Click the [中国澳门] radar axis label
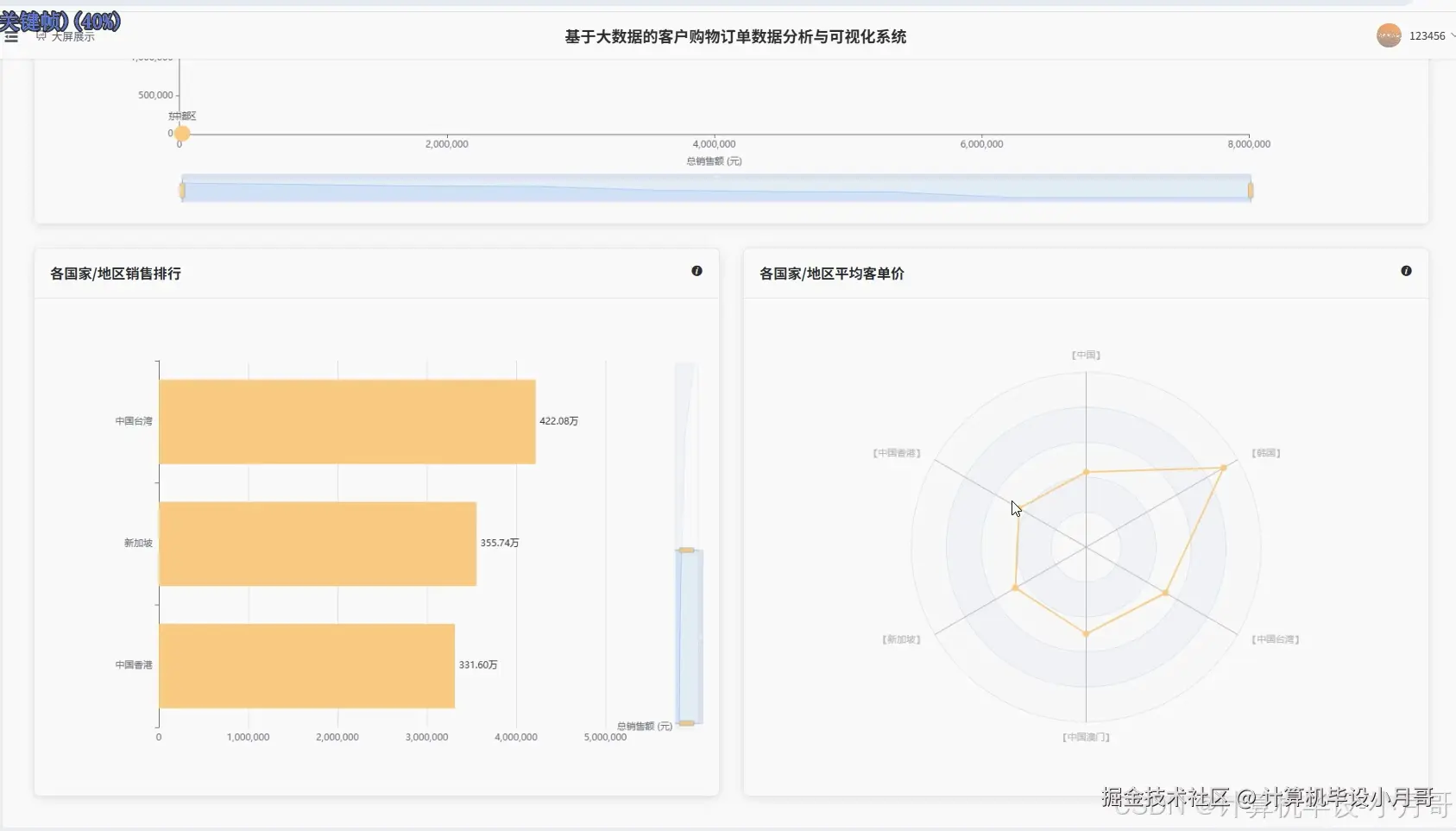Screen dimensions: 1456x831 point(1086,738)
